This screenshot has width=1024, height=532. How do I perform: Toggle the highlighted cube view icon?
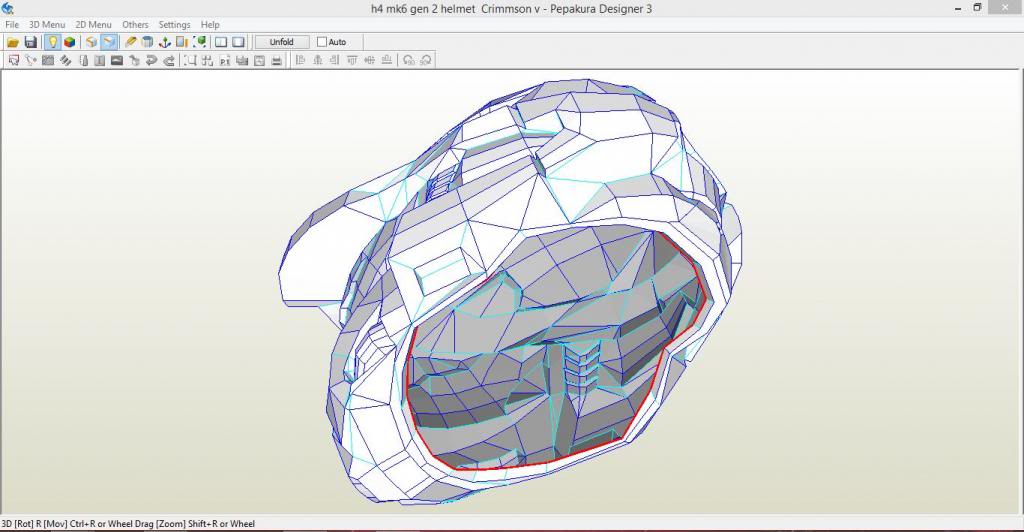point(109,42)
